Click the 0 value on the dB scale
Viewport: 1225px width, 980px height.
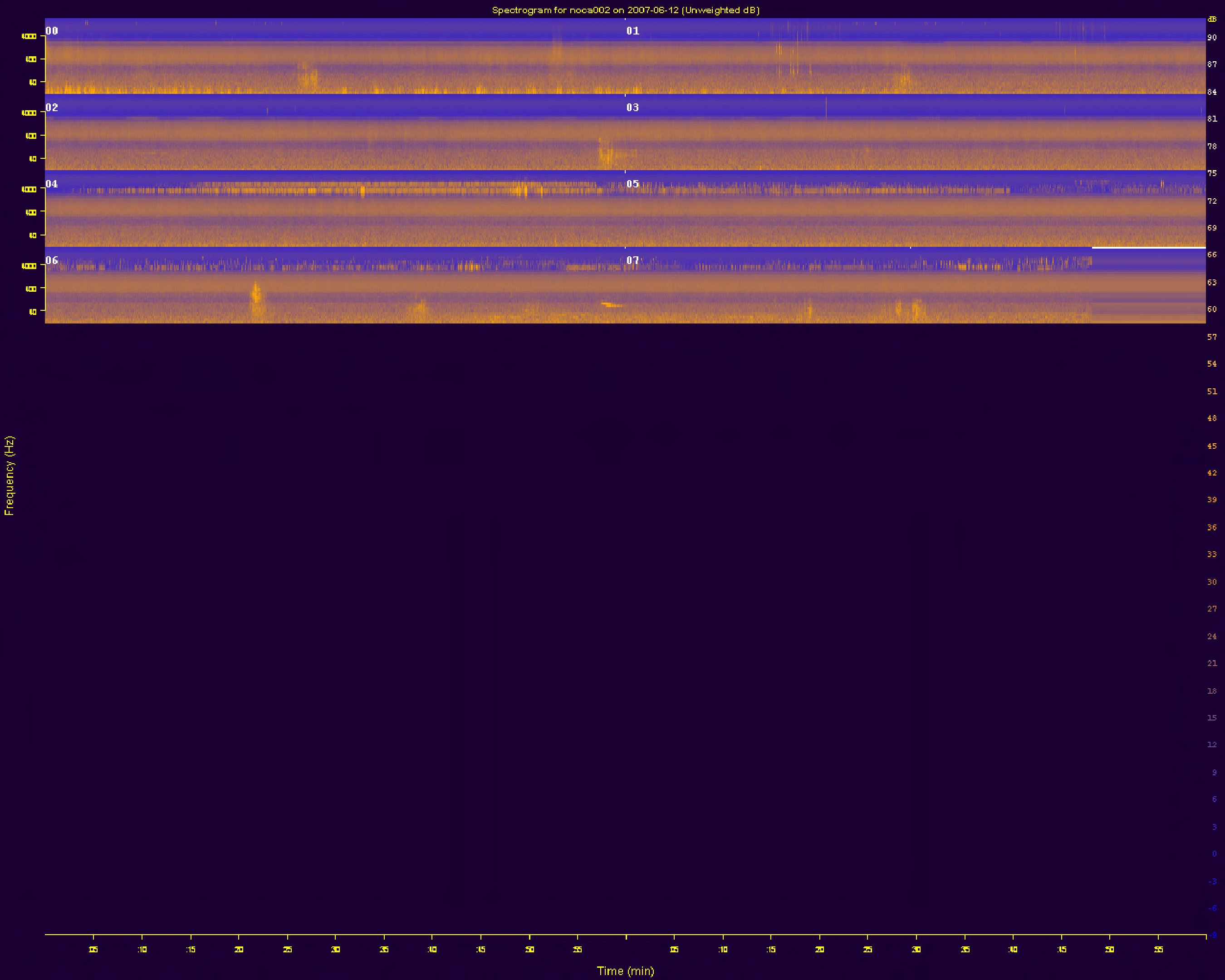point(1214,853)
